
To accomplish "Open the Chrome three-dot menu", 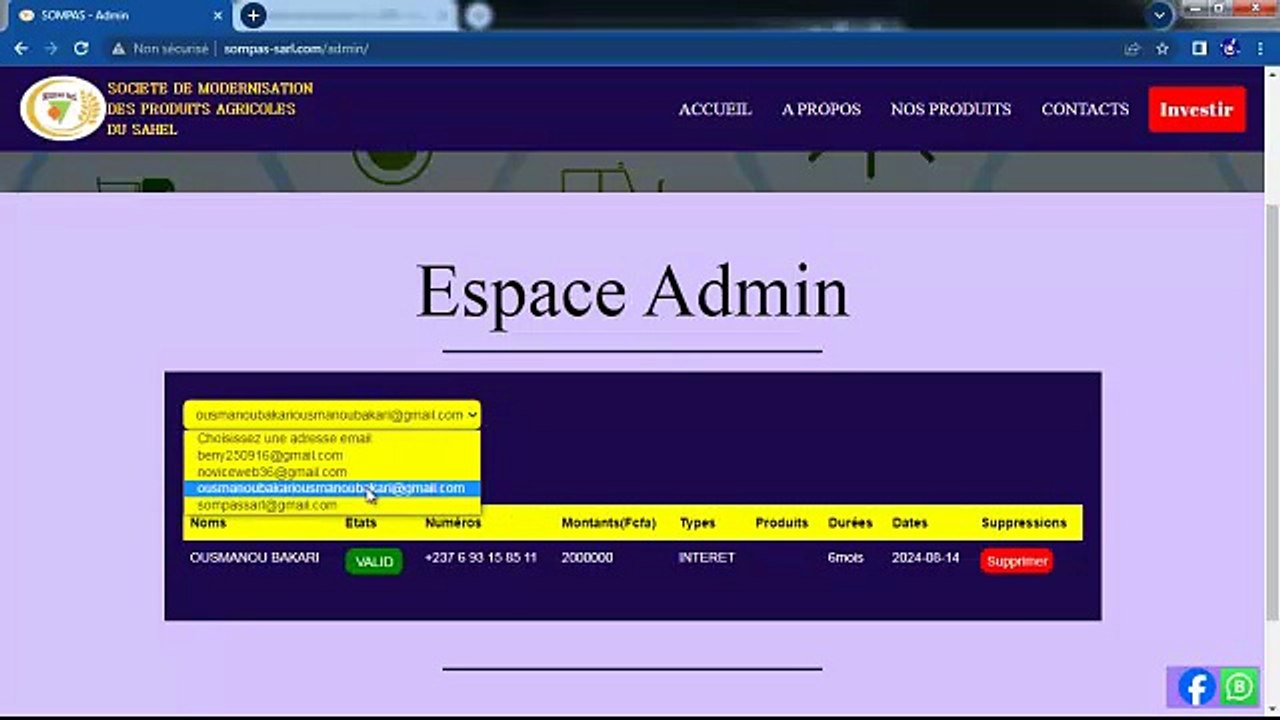I will point(1260,48).
